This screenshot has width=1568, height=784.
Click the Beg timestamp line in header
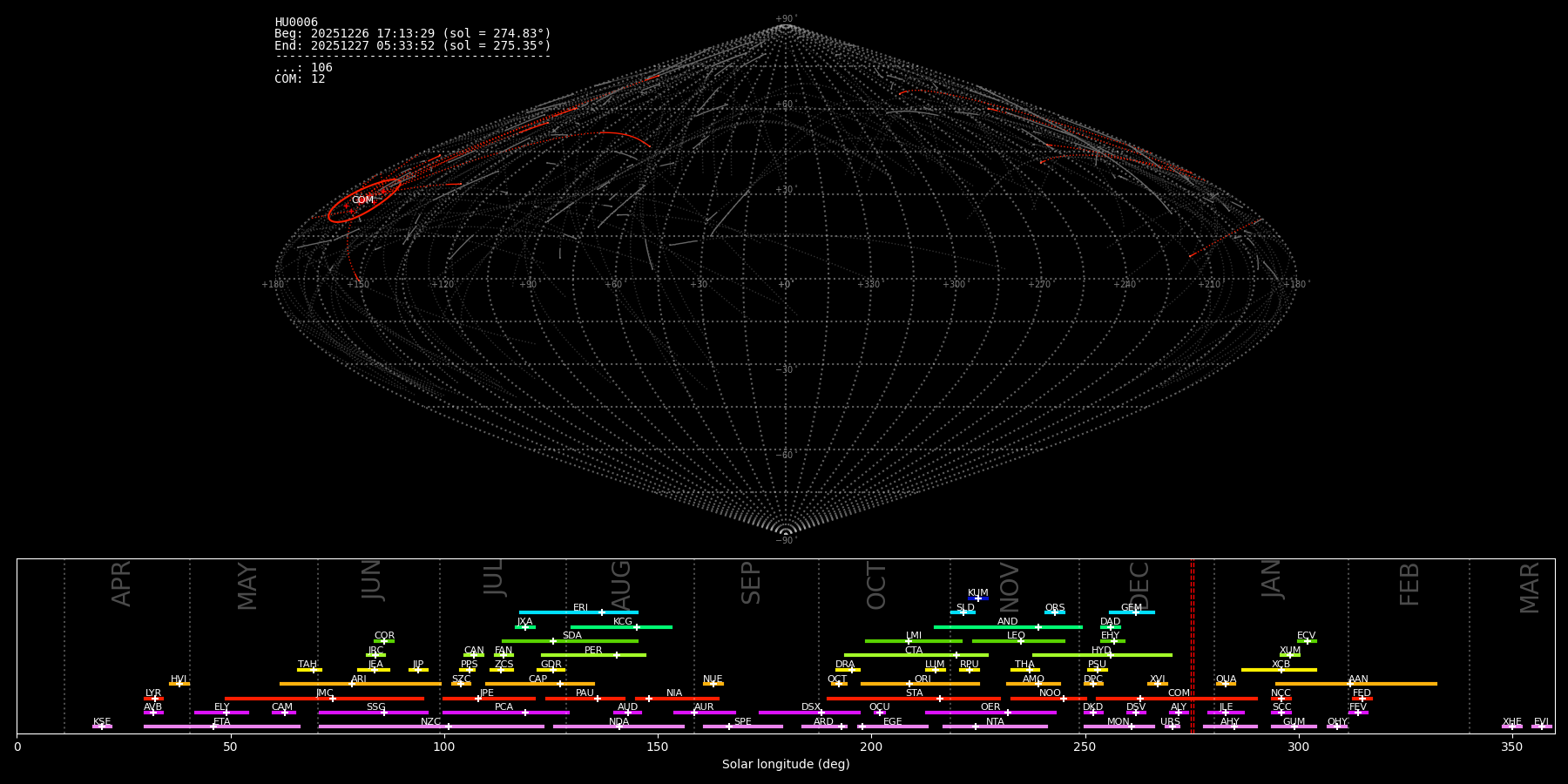pyautogui.click(x=413, y=34)
